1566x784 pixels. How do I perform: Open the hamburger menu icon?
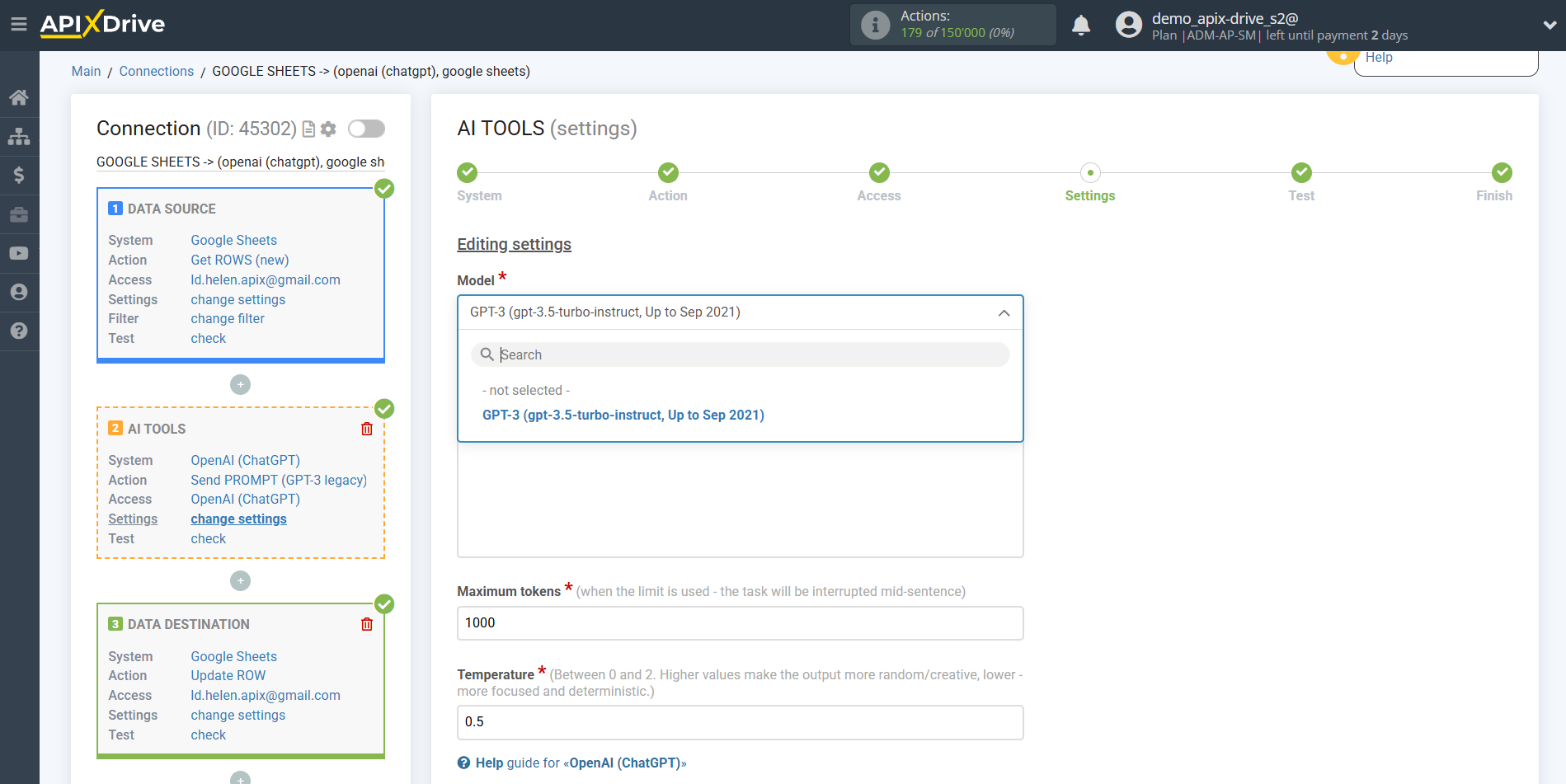(19, 25)
